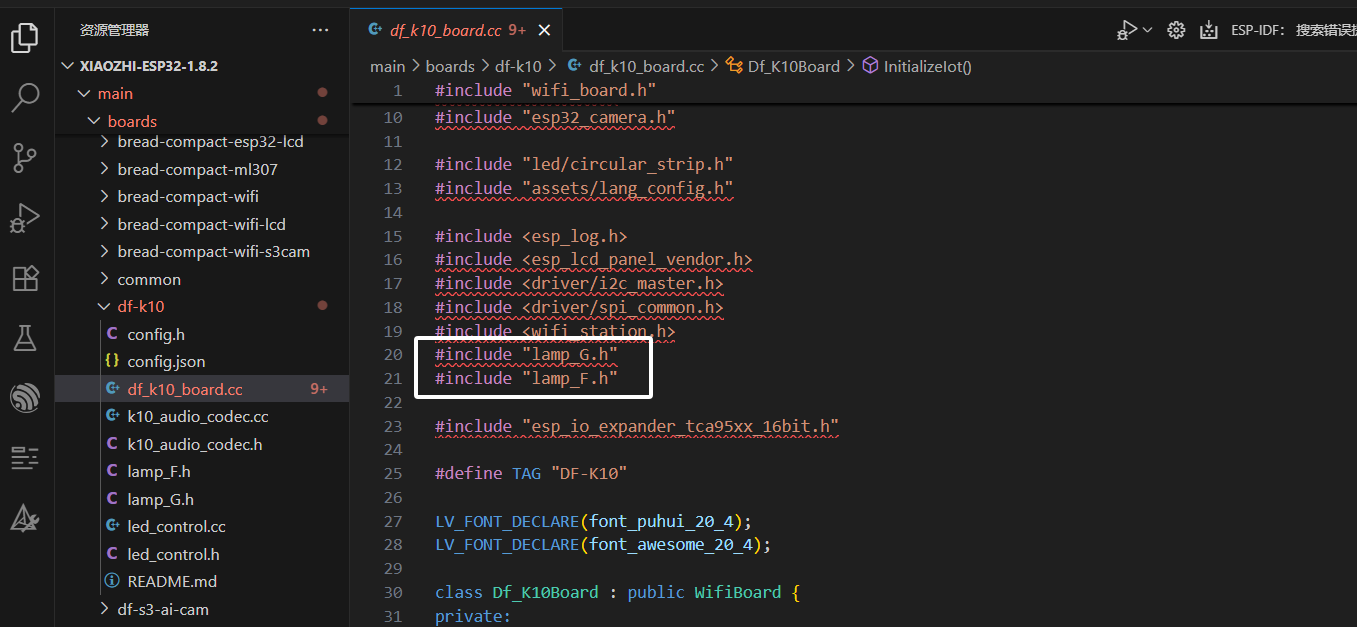Open the run options dropdown arrow

click(x=1147, y=30)
